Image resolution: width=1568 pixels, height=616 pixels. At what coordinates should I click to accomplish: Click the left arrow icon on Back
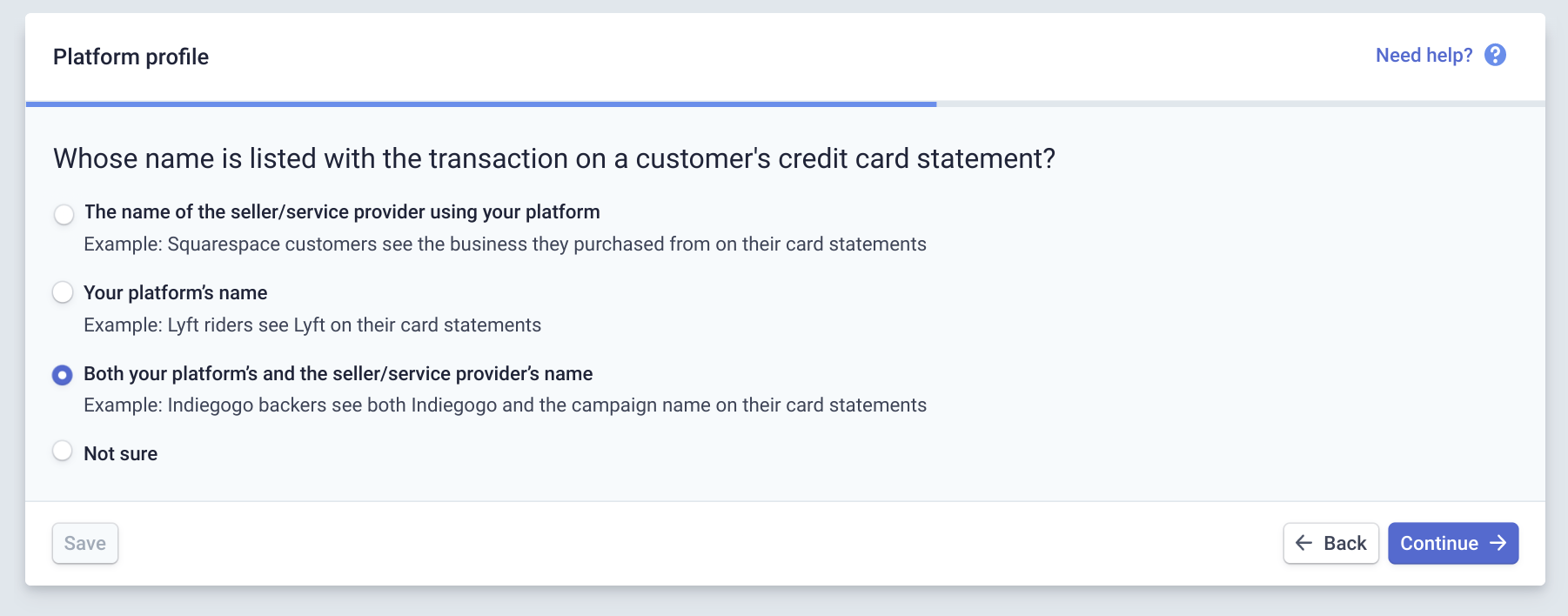[1303, 543]
